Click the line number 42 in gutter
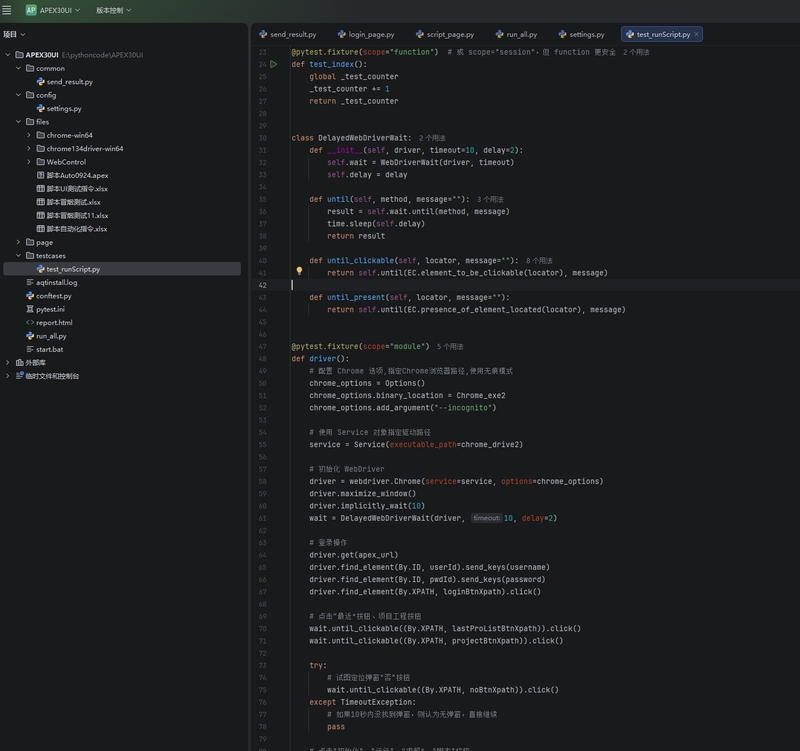This screenshot has width=800, height=751. click(x=263, y=285)
